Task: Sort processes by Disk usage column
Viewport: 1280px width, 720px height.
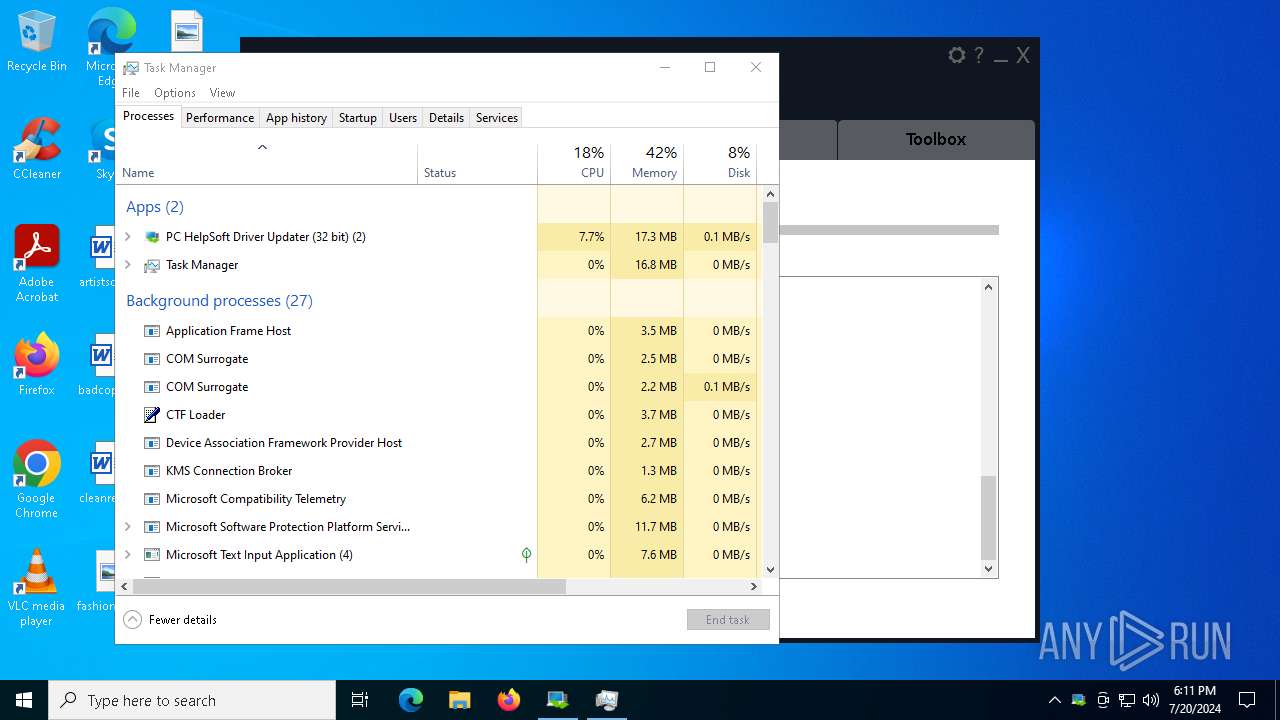Action: 720,164
